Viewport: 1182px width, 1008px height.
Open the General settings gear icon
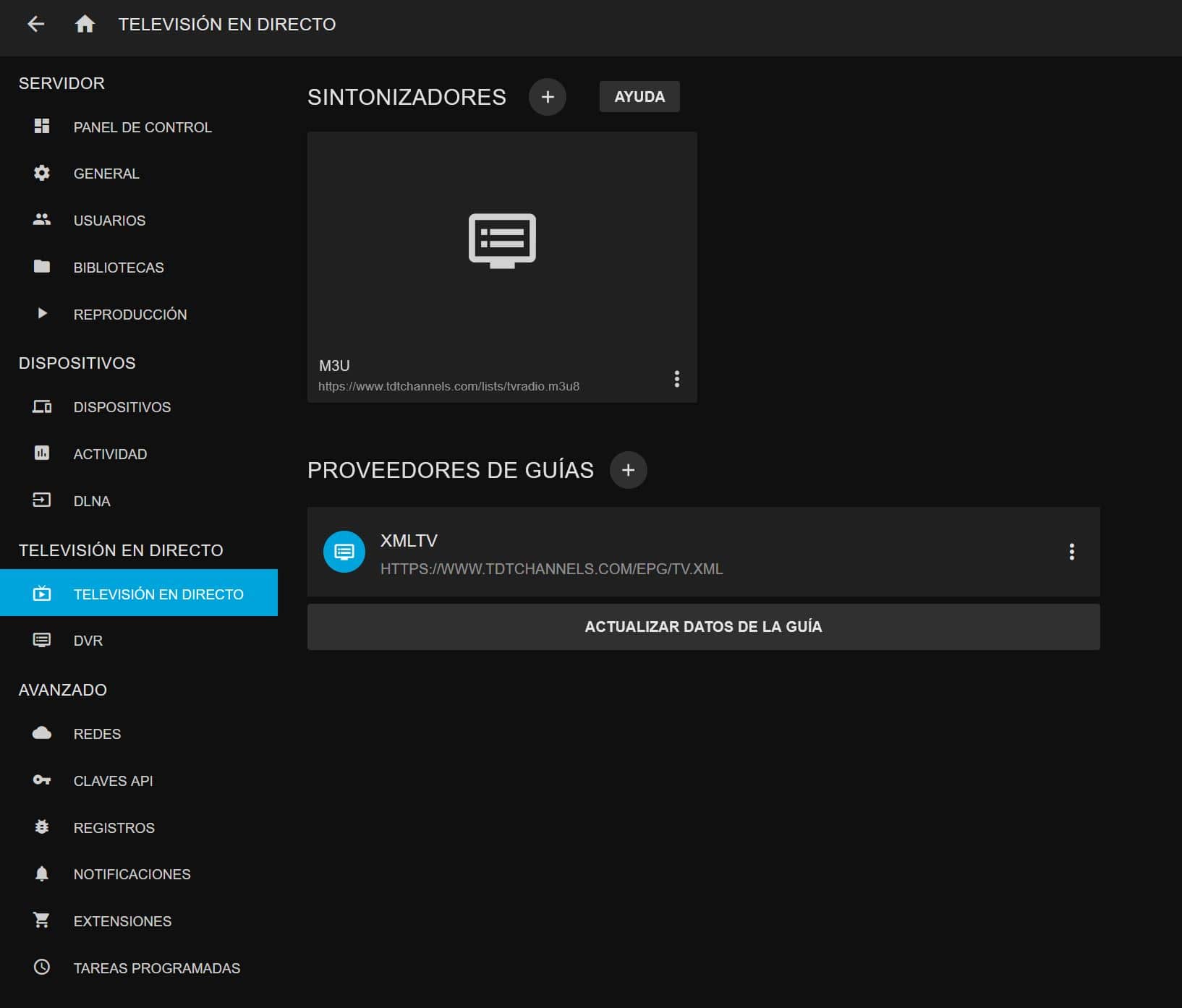point(42,174)
